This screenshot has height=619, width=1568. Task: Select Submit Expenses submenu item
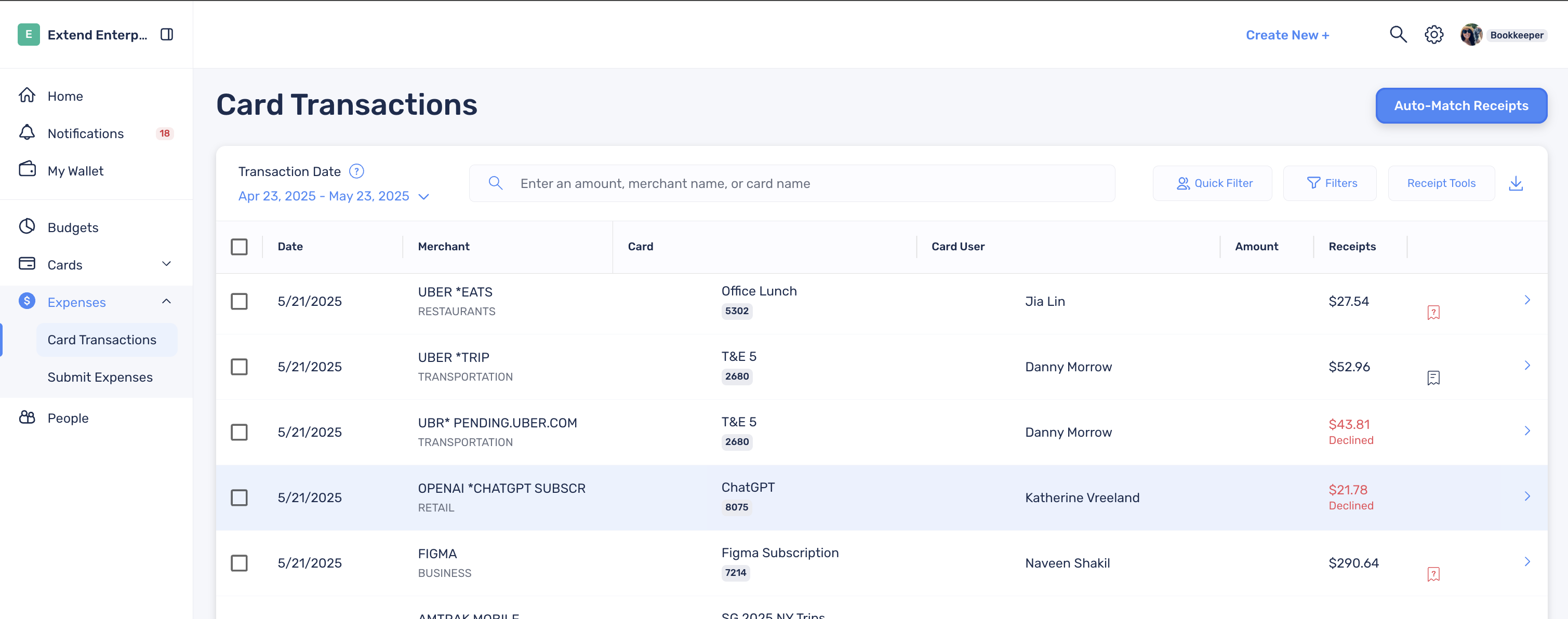click(x=100, y=378)
